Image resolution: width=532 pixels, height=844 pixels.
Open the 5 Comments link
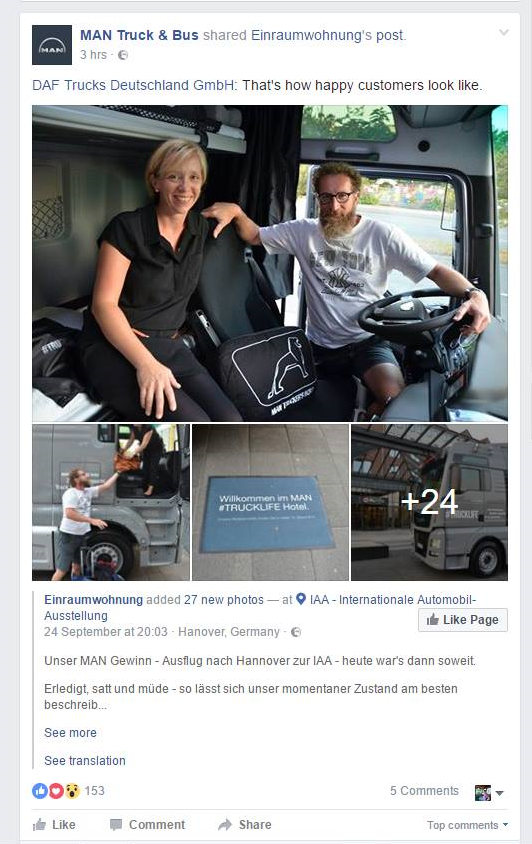click(424, 791)
